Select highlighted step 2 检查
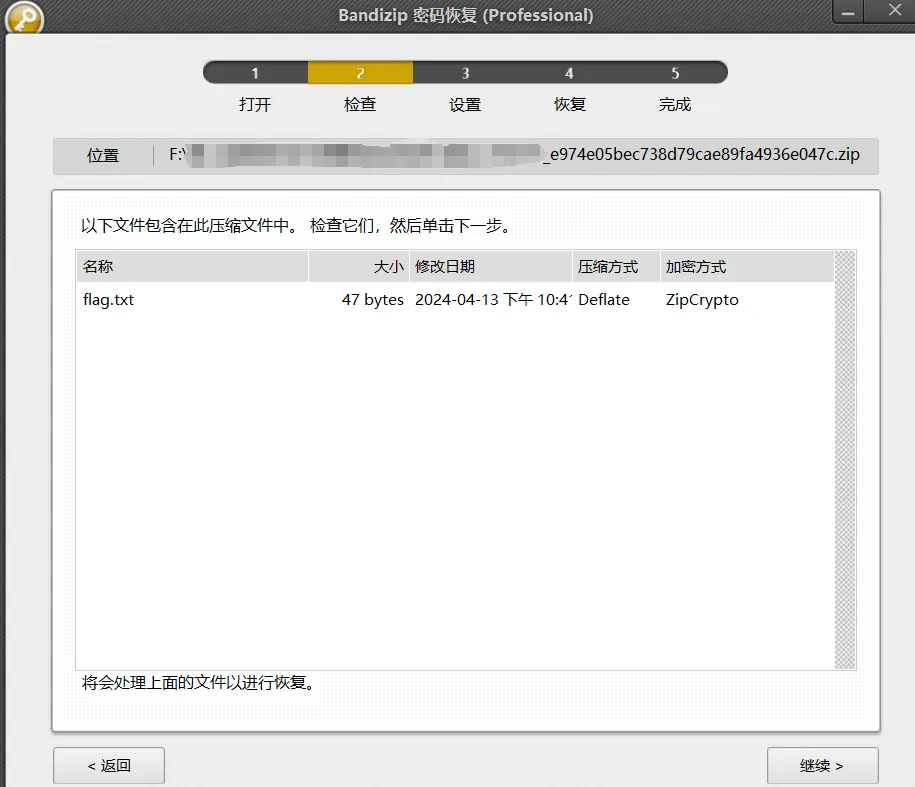The width and height of the screenshot is (915, 787). click(360, 73)
